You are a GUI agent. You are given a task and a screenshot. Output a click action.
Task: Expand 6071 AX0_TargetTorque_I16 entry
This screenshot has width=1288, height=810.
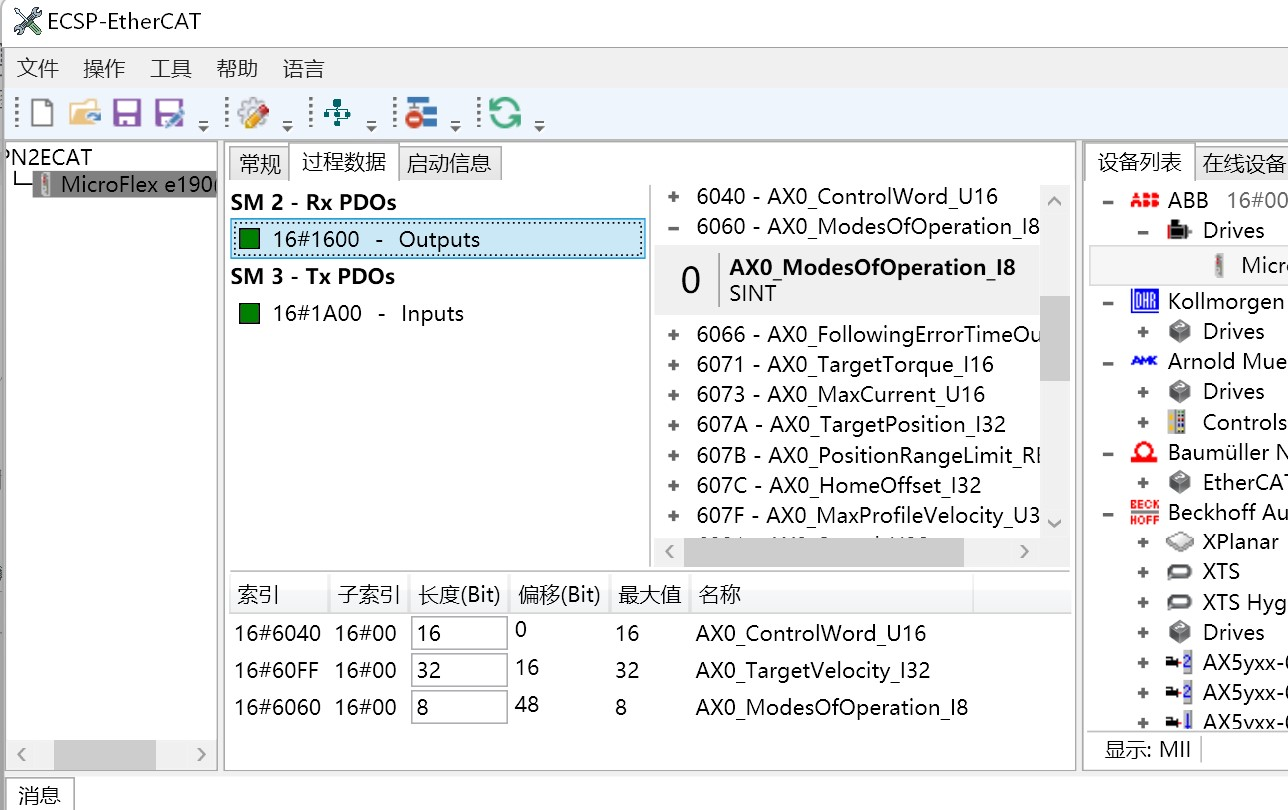click(674, 365)
